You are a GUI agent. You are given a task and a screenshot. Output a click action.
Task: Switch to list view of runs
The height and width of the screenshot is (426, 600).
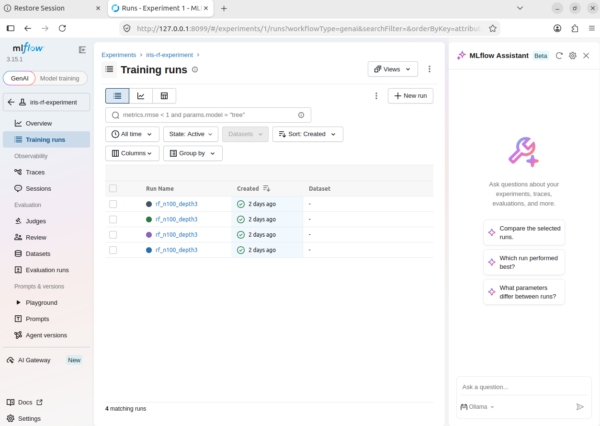tap(117, 96)
